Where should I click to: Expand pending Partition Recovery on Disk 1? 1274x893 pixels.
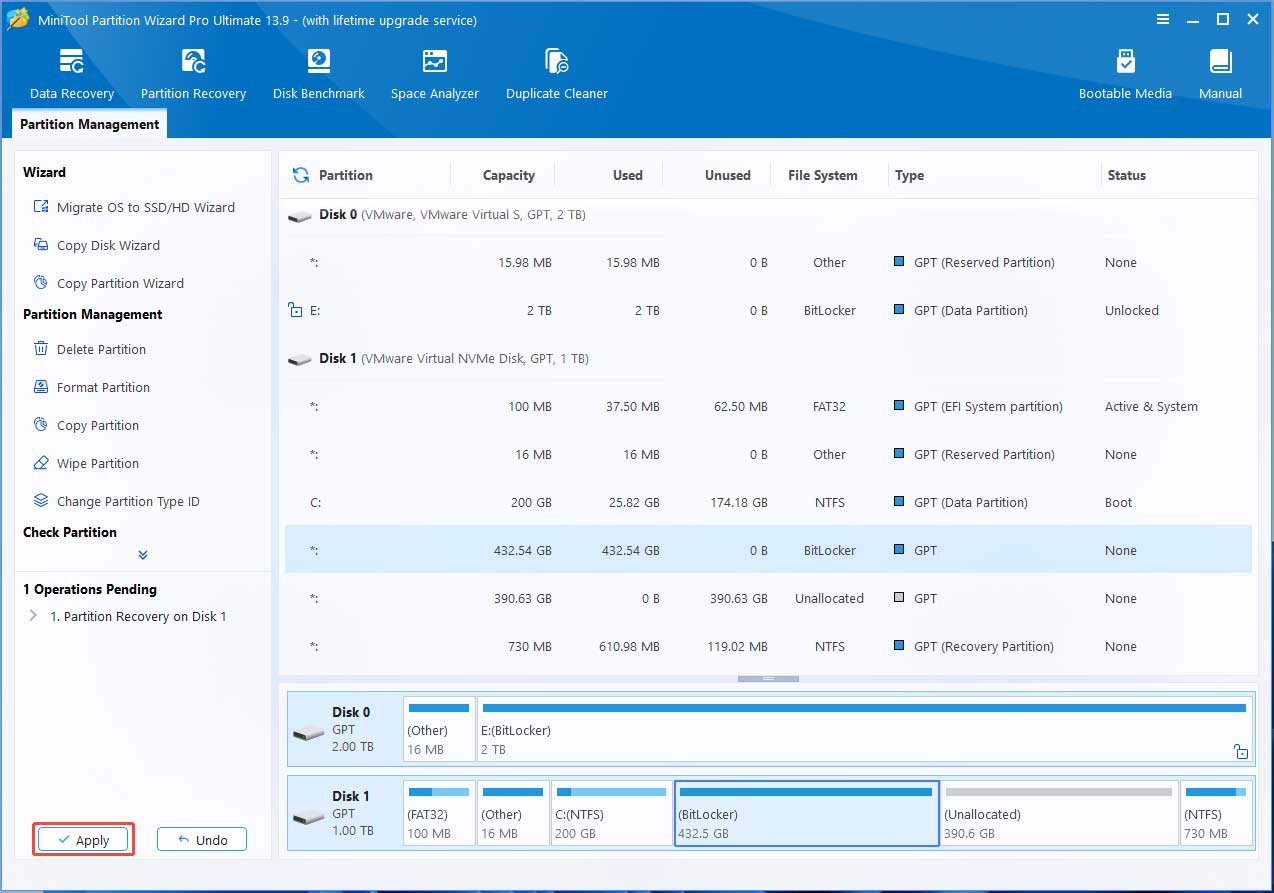[x=33, y=616]
